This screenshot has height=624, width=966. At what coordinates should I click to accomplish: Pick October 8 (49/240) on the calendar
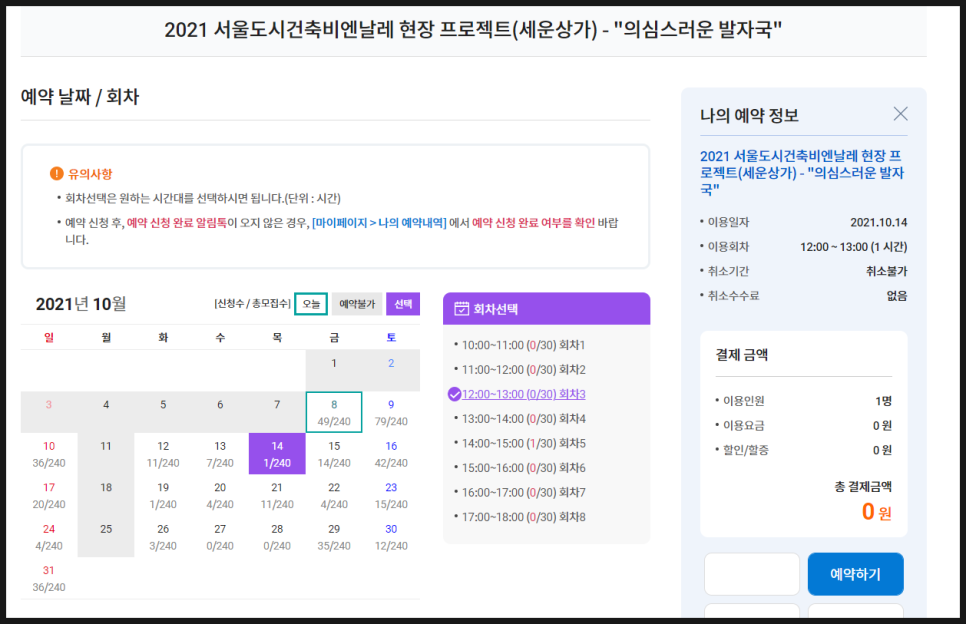[x=334, y=412]
